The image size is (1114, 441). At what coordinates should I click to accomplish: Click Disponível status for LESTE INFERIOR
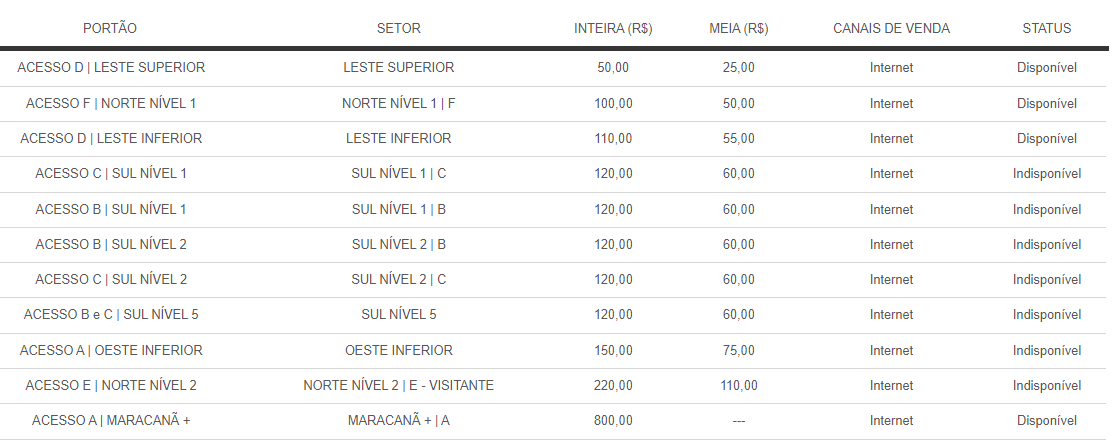[x=1047, y=138]
